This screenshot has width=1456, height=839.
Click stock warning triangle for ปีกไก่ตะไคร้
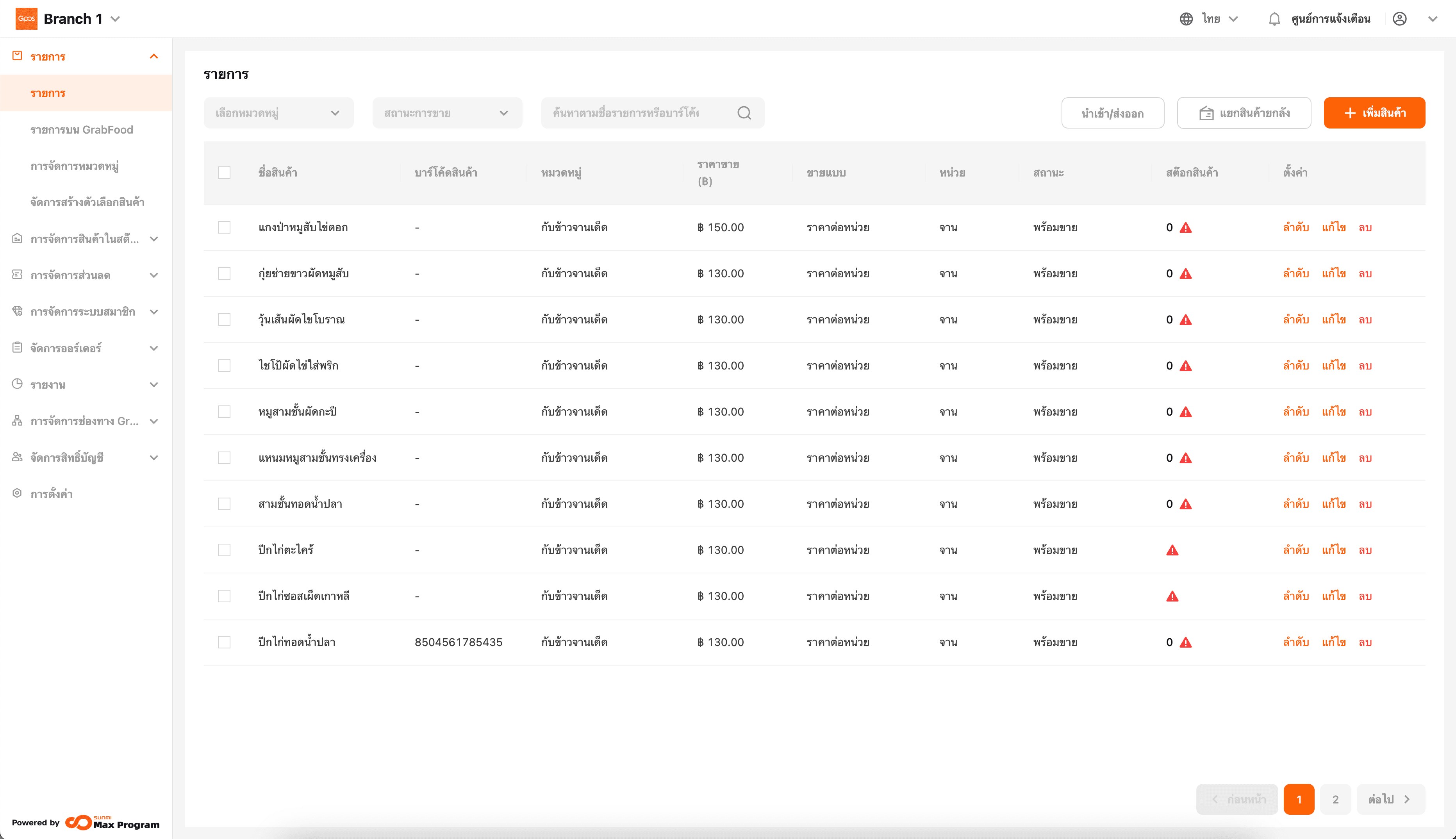point(1172,550)
